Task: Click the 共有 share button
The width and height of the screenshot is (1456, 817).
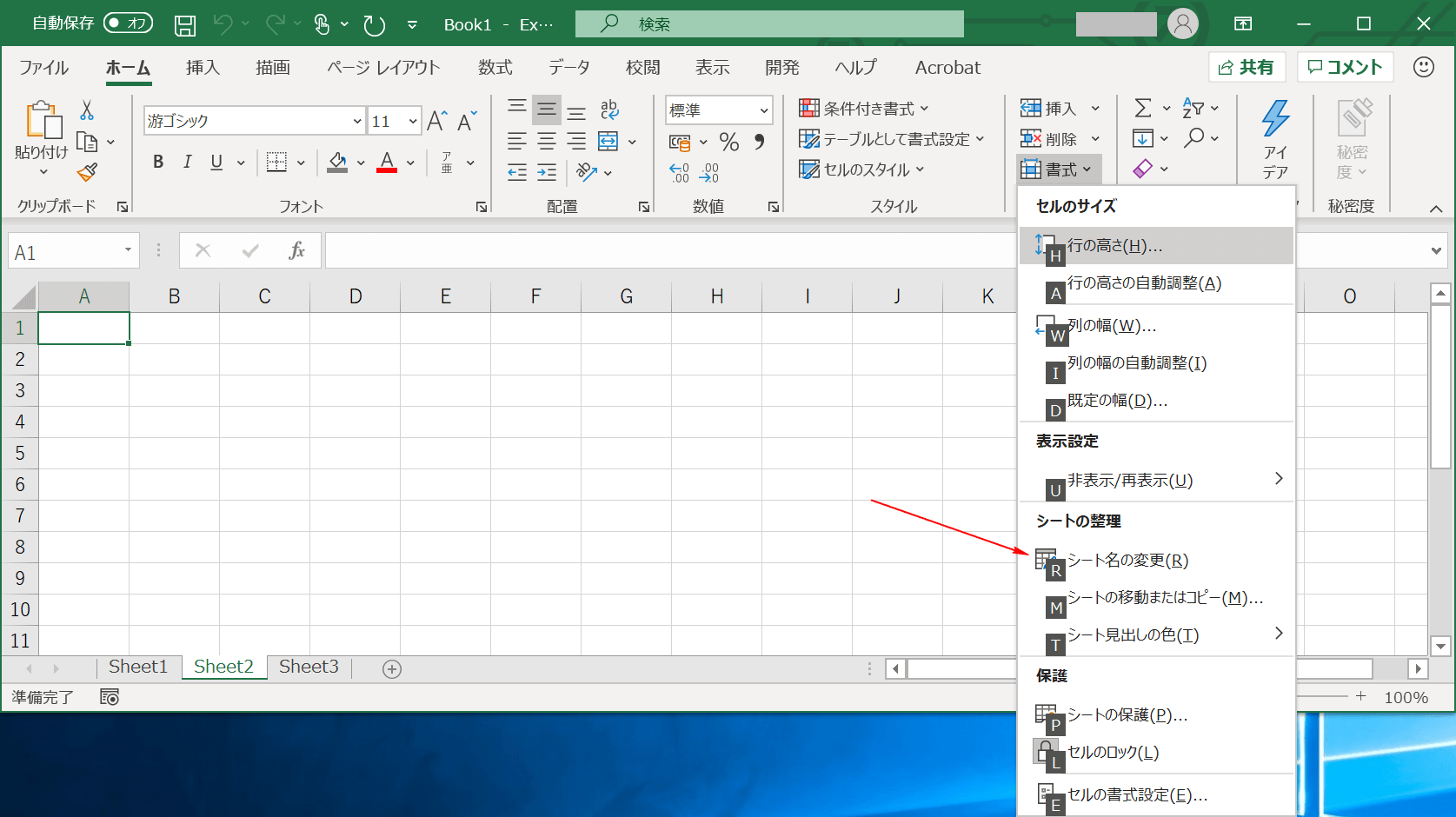Action: point(1246,67)
